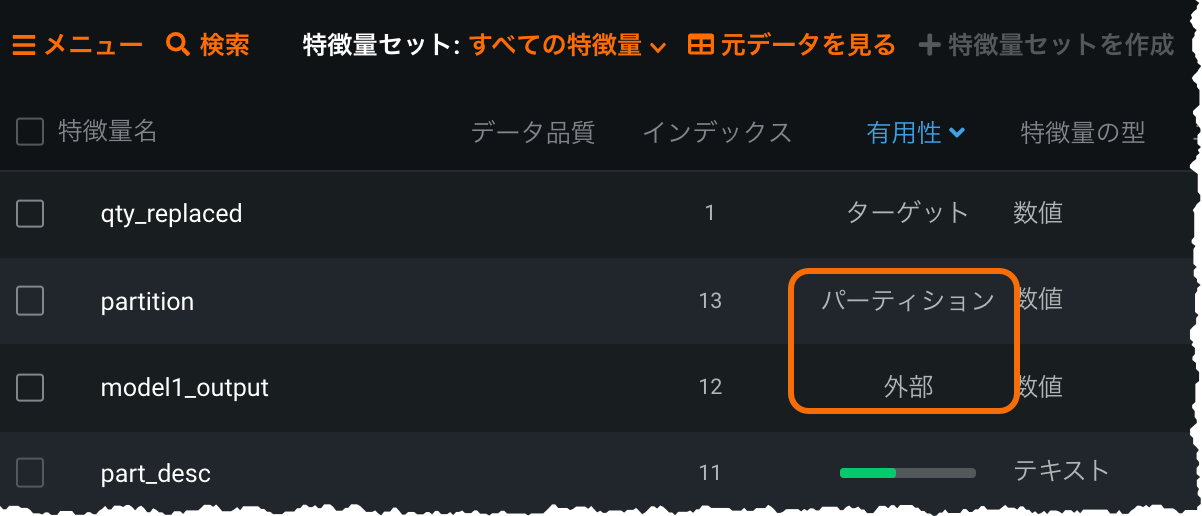1202x516 pixels.
Task: Click the table icon beside 元データを見る
Action: (x=701, y=45)
